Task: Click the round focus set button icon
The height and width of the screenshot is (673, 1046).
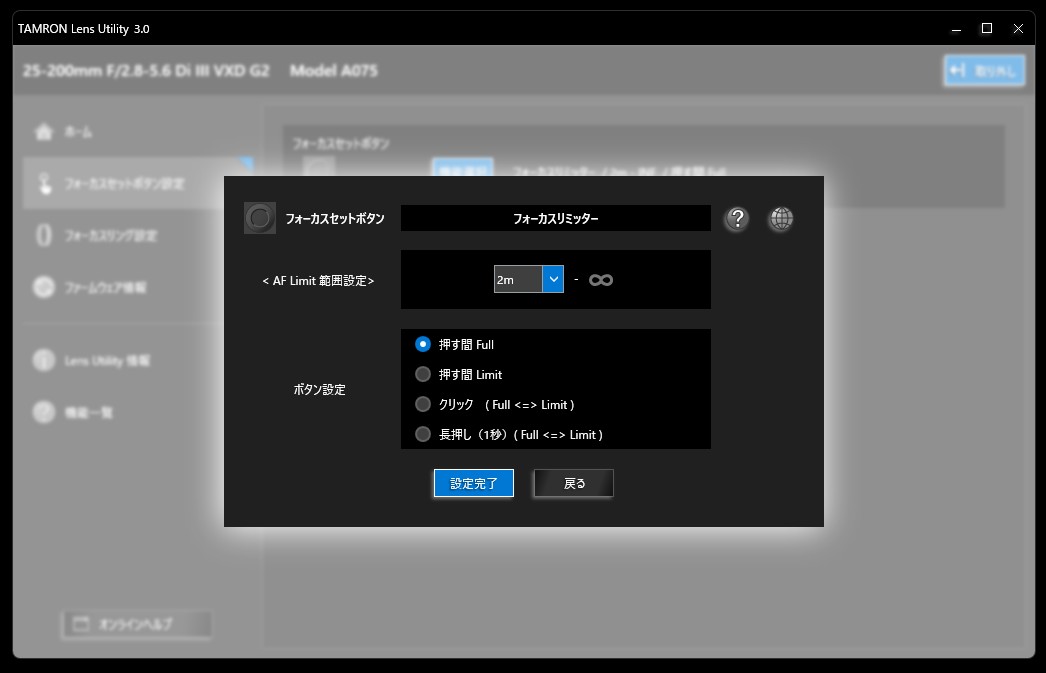Action: pos(260,218)
